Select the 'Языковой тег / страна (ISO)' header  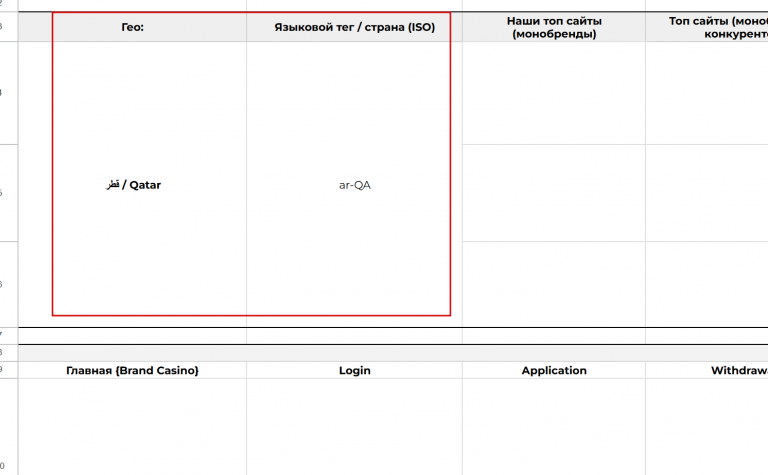354,27
